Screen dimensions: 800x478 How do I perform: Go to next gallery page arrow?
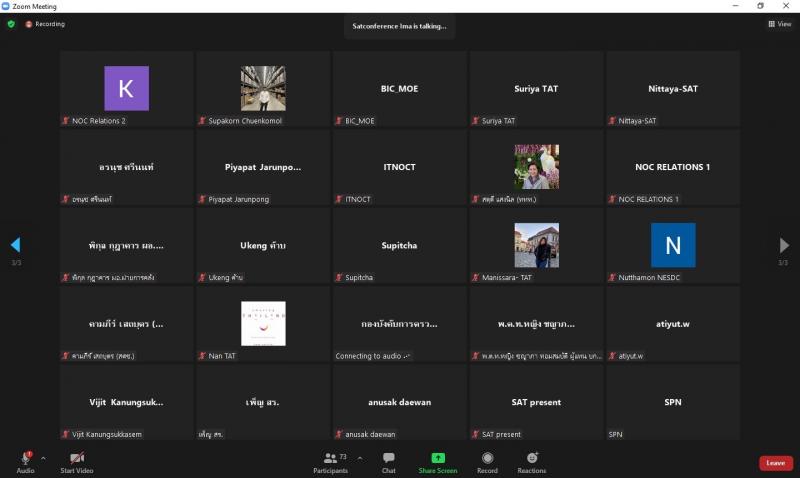(x=784, y=245)
